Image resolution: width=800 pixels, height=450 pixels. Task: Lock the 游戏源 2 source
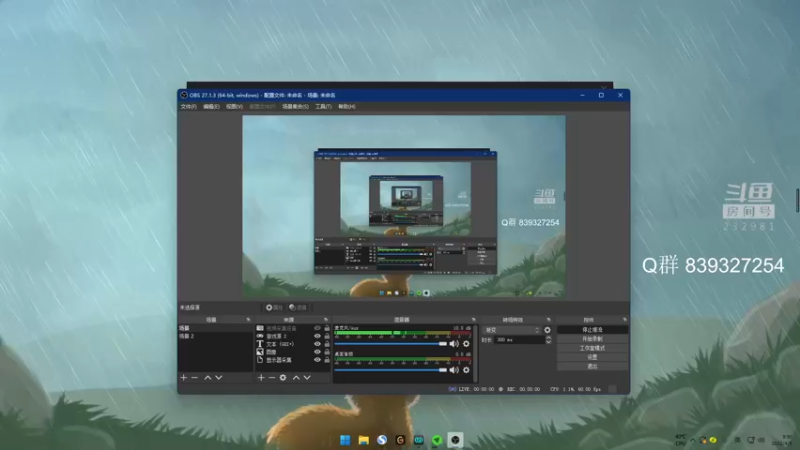(327, 336)
